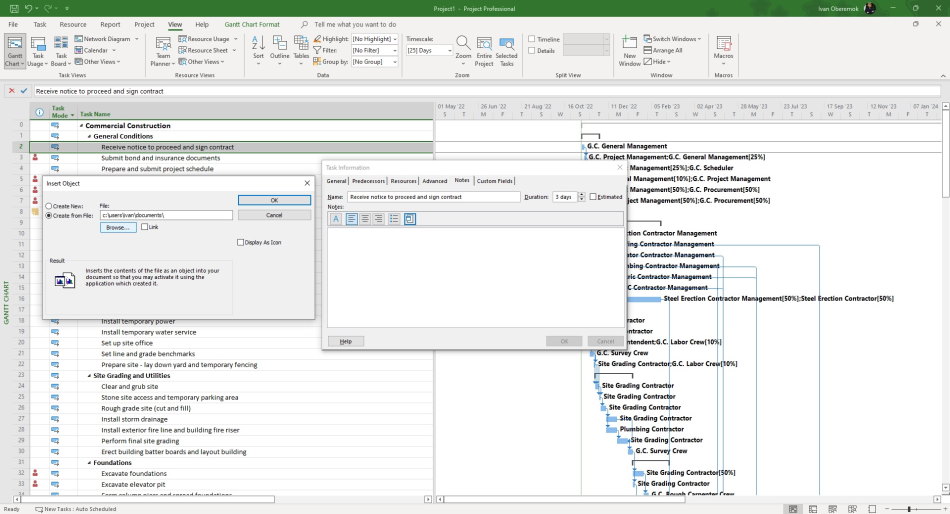The image size is (950, 514).
Task: Check Display As Icon checkbox
Action: coord(241,242)
